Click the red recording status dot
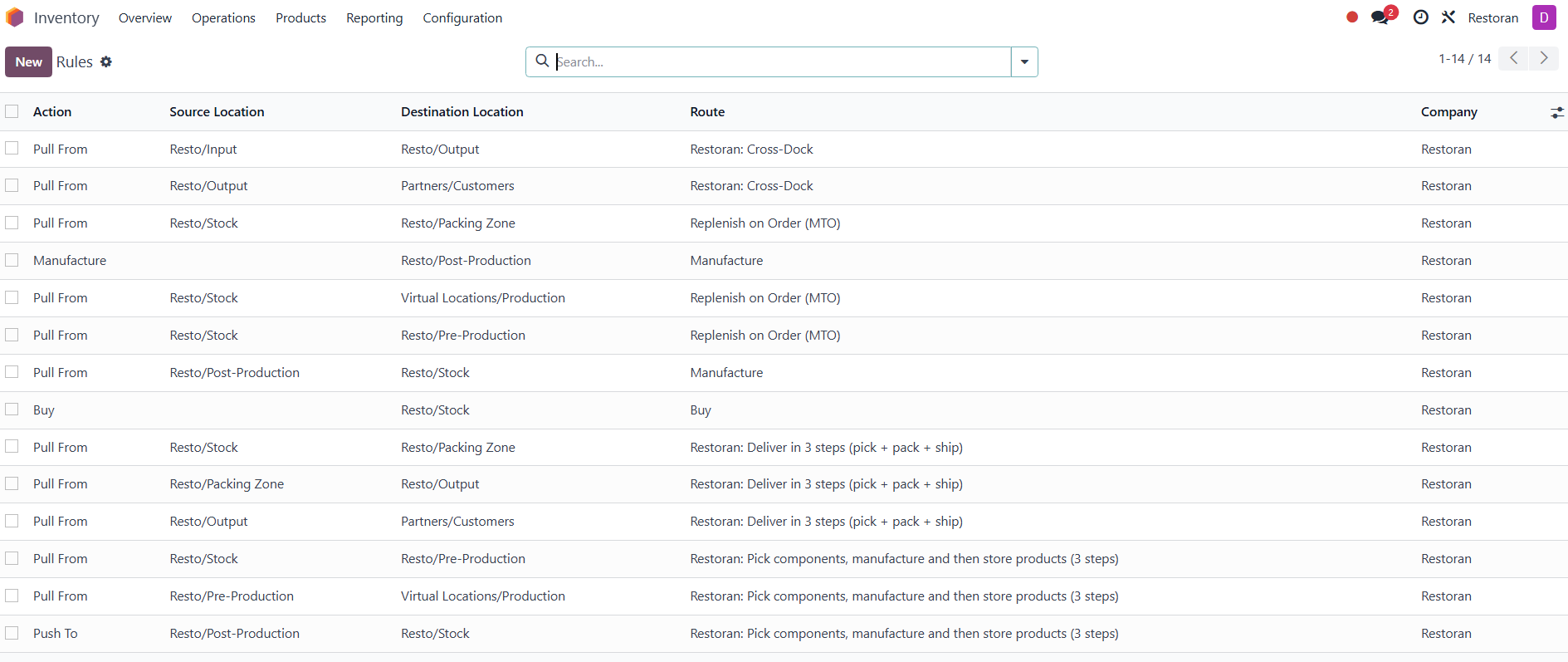Viewport: 1568px width, 662px height. pos(1352,17)
